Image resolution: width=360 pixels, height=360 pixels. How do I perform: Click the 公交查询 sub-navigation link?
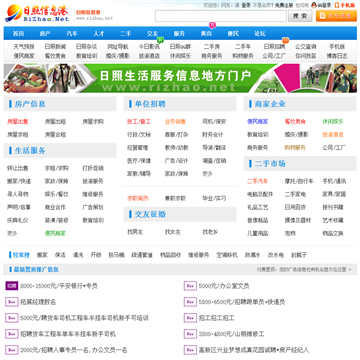305,47
